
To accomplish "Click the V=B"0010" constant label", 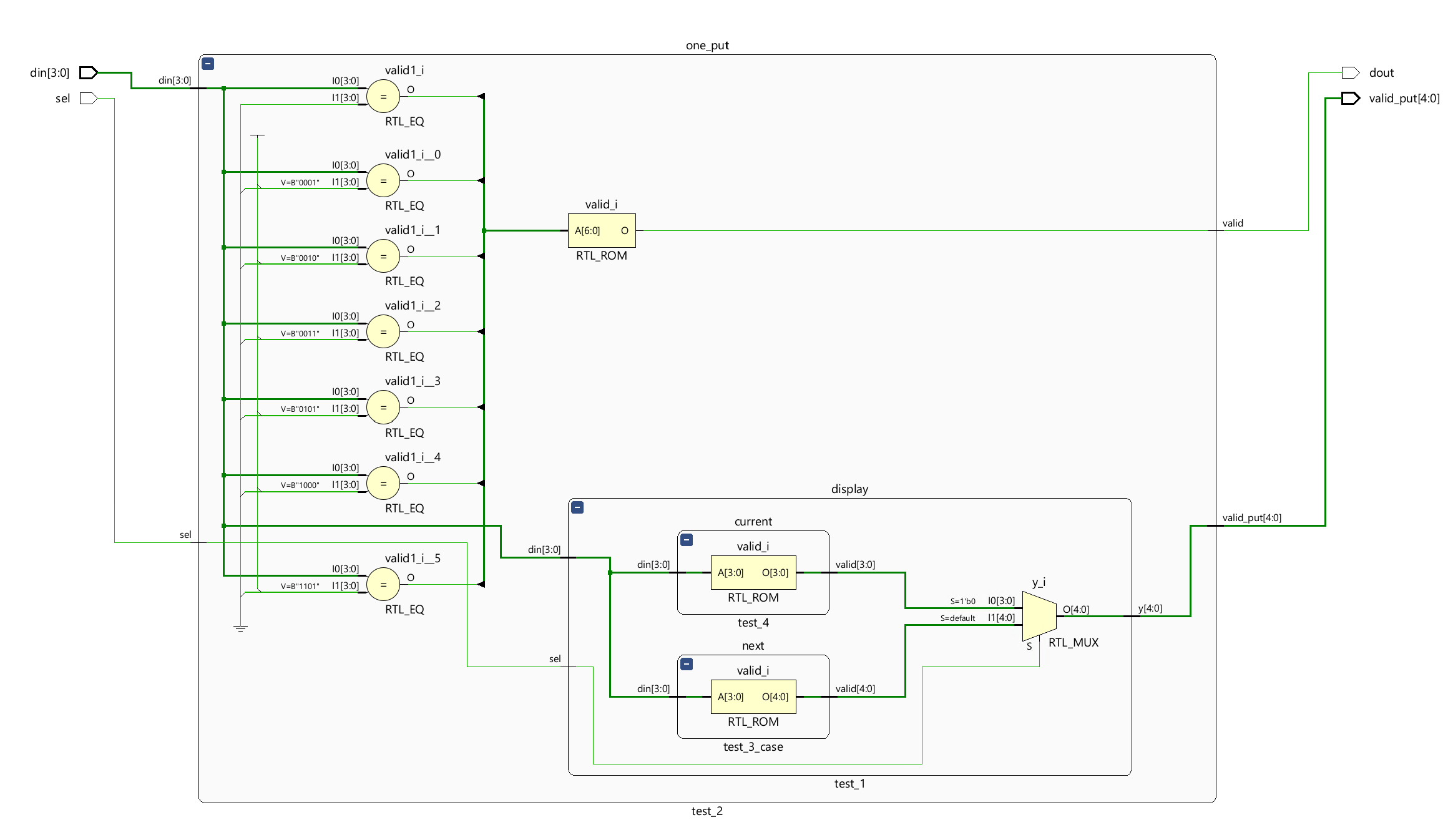I will pyautogui.click(x=300, y=258).
